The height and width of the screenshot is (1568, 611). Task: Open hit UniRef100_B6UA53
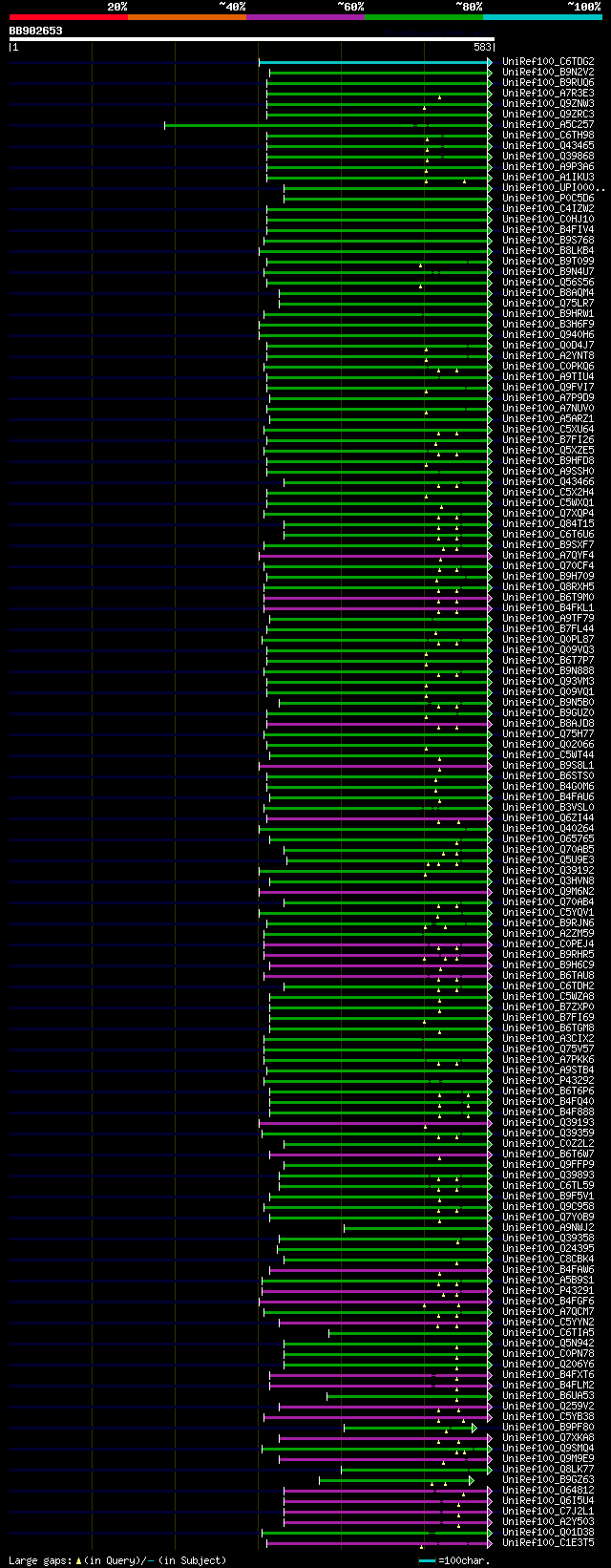click(548, 1395)
